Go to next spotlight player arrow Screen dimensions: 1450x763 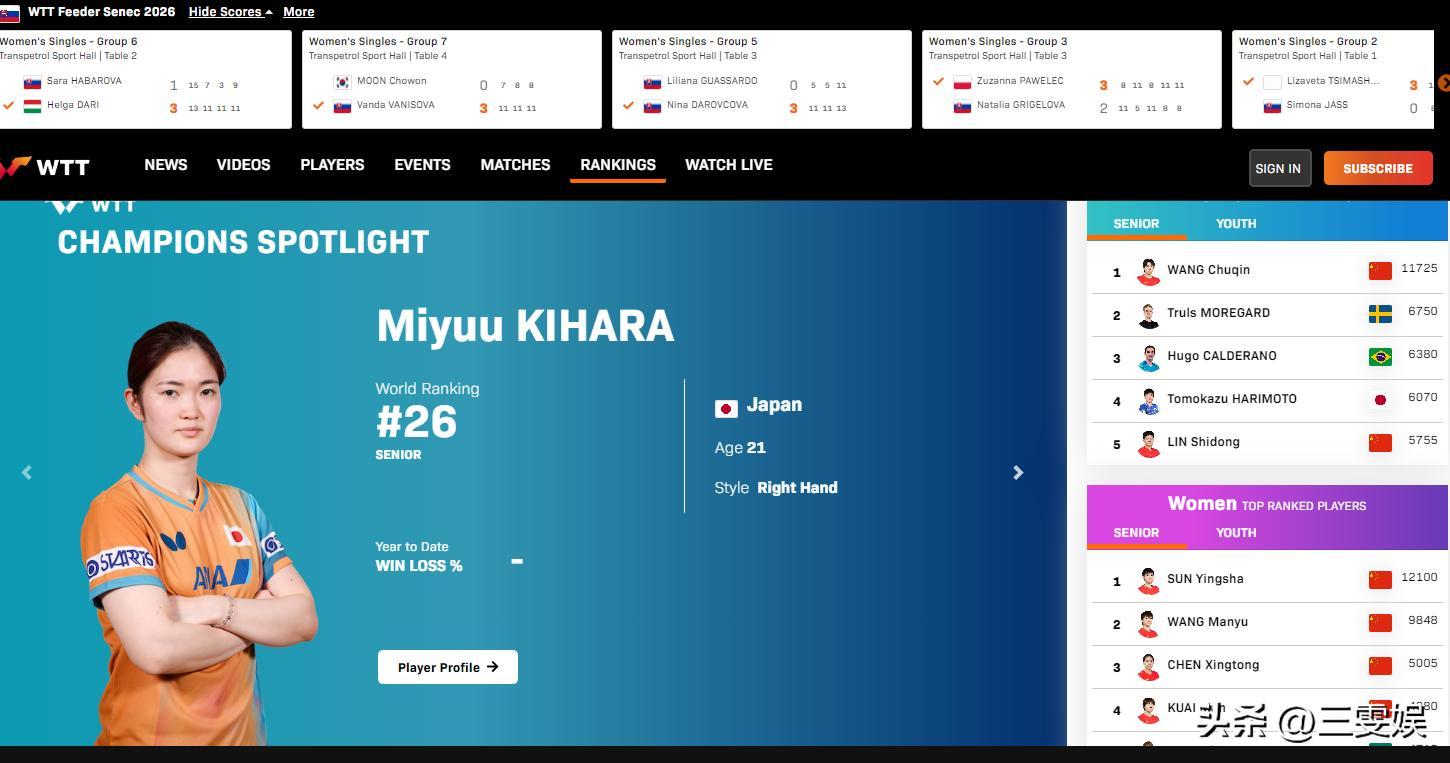pos(1018,473)
